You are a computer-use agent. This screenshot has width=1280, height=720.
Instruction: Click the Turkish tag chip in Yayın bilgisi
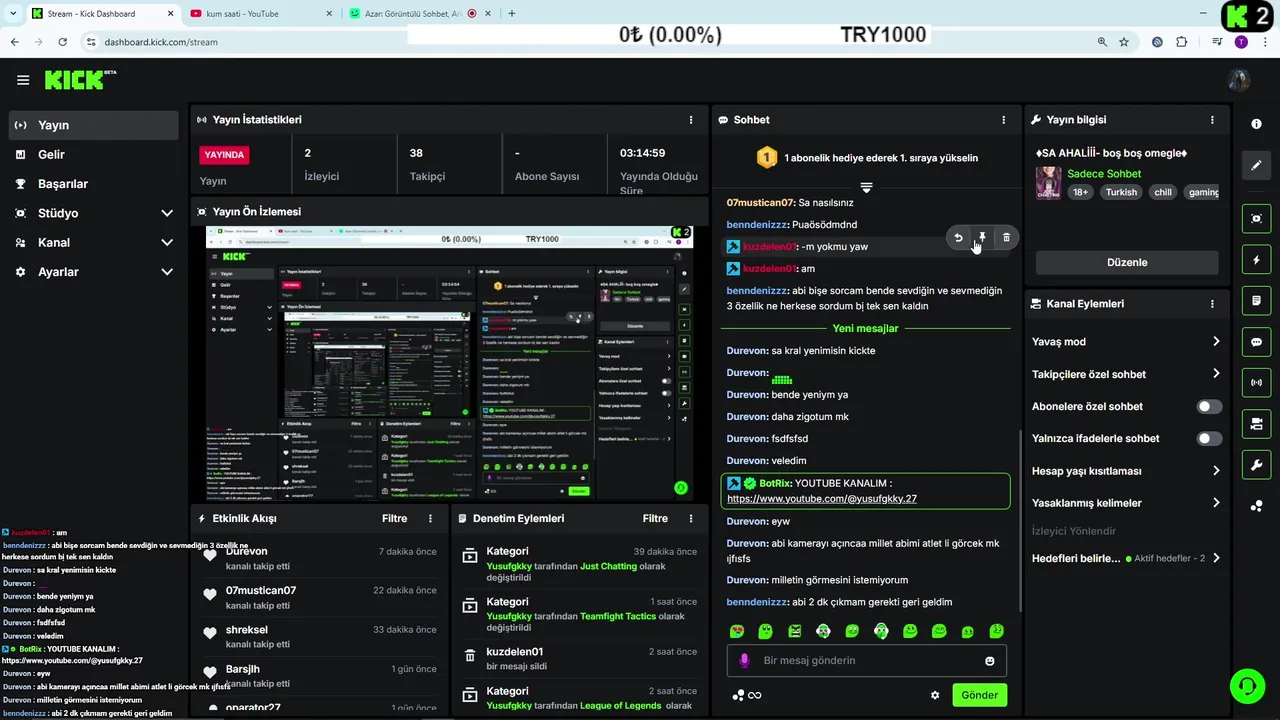point(1121,192)
